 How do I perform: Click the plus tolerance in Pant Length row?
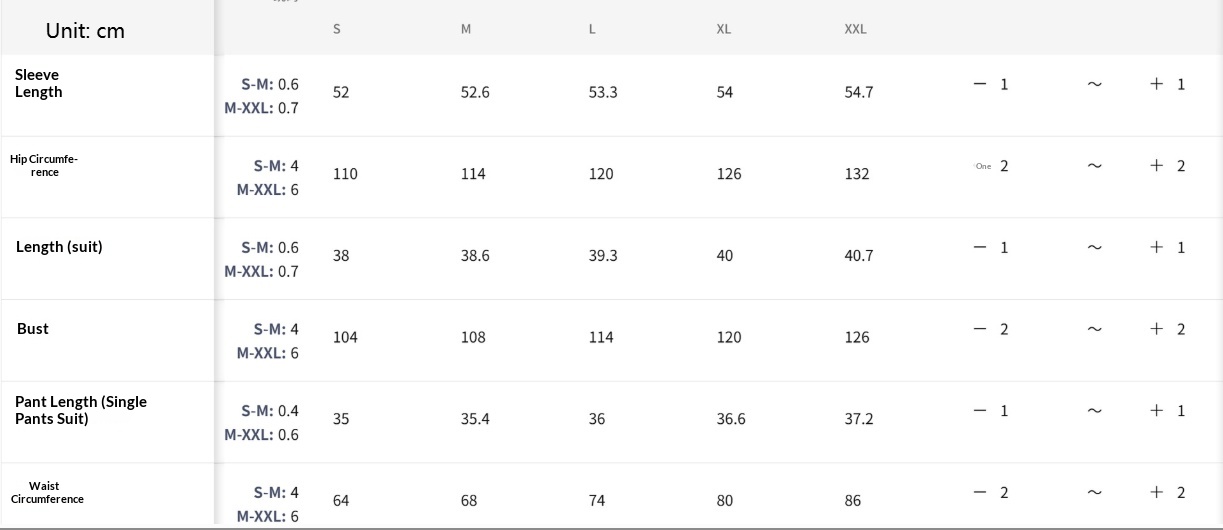[1167, 411]
